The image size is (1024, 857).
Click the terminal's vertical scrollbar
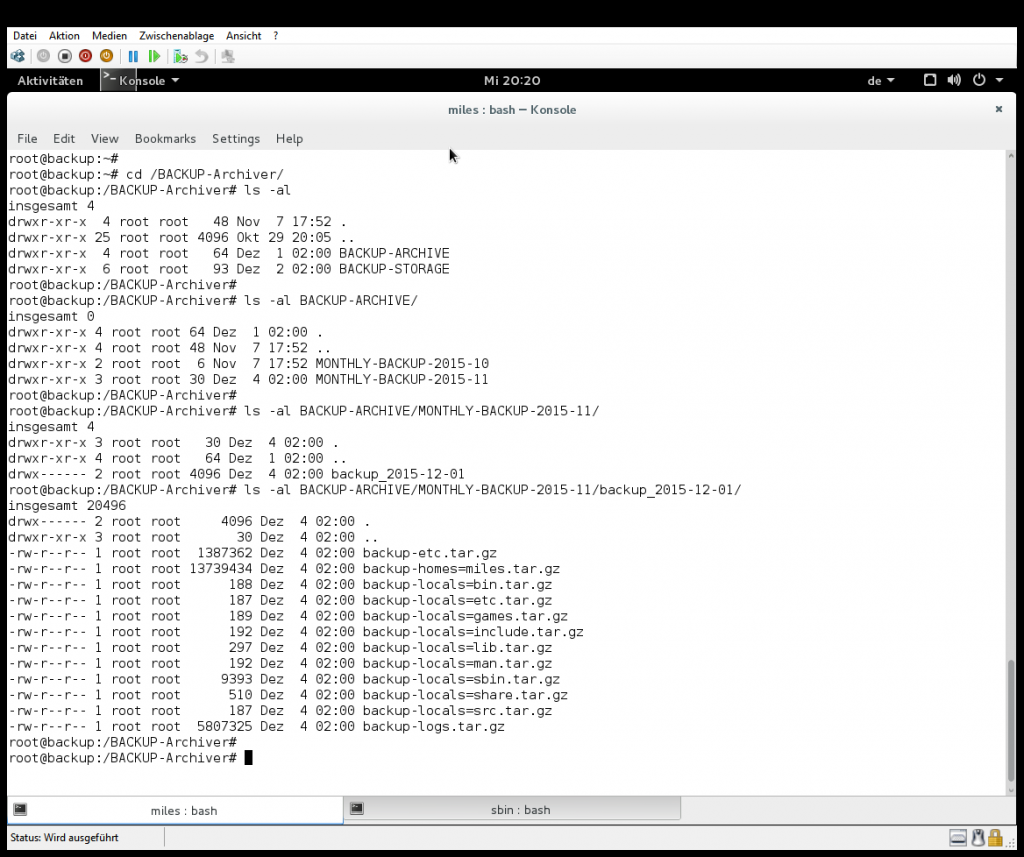pos(1011,472)
